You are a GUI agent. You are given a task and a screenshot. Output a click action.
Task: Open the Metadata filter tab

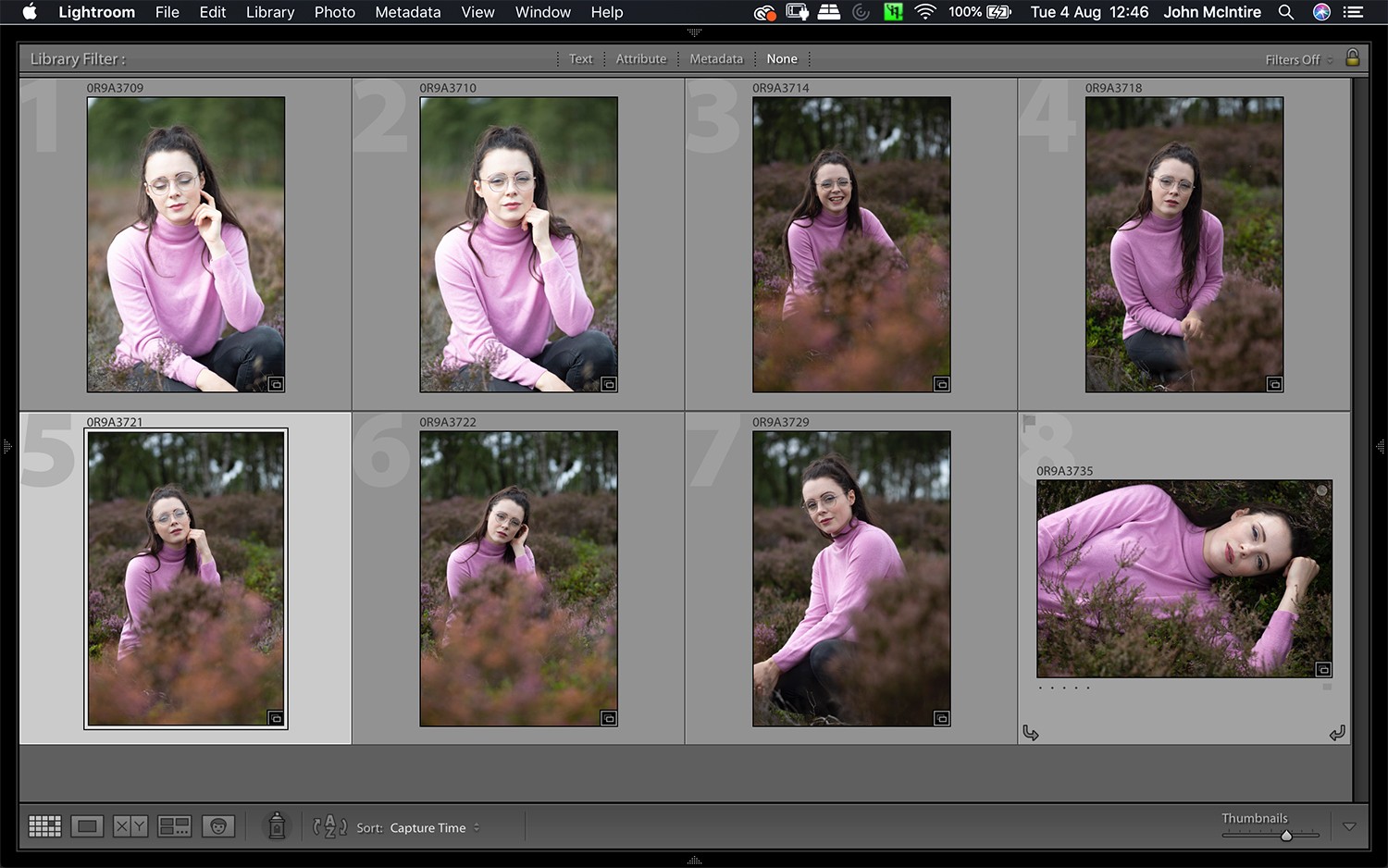pos(715,58)
